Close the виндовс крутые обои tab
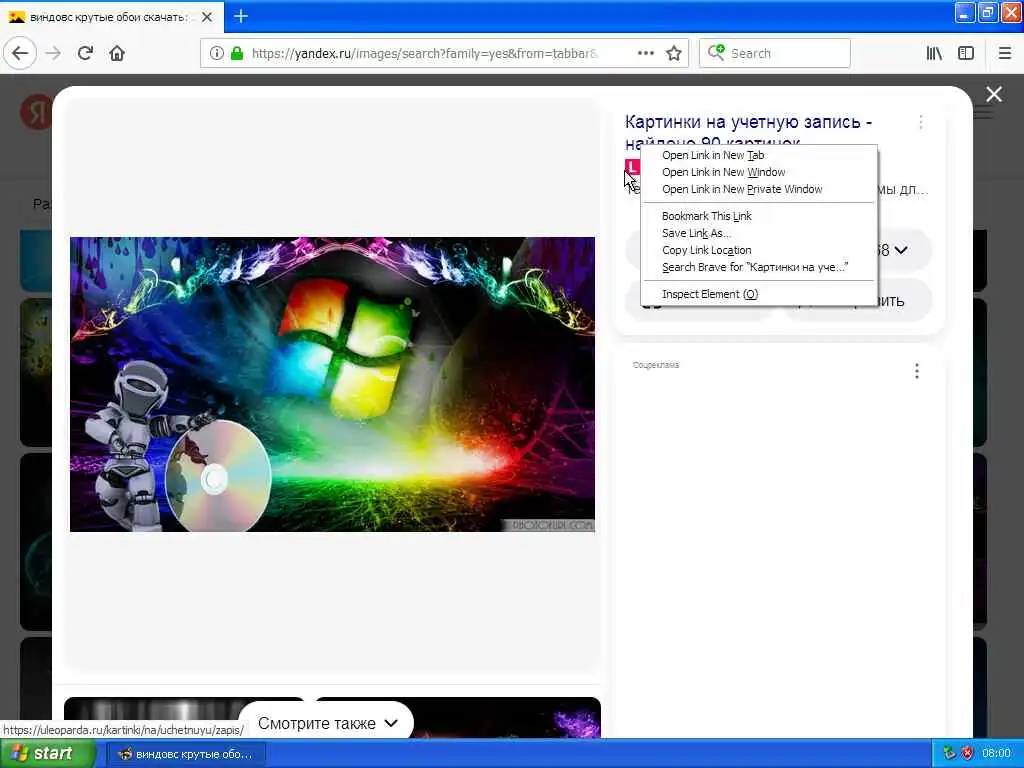This screenshot has height=768, width=1024. [x=207, y=17]
